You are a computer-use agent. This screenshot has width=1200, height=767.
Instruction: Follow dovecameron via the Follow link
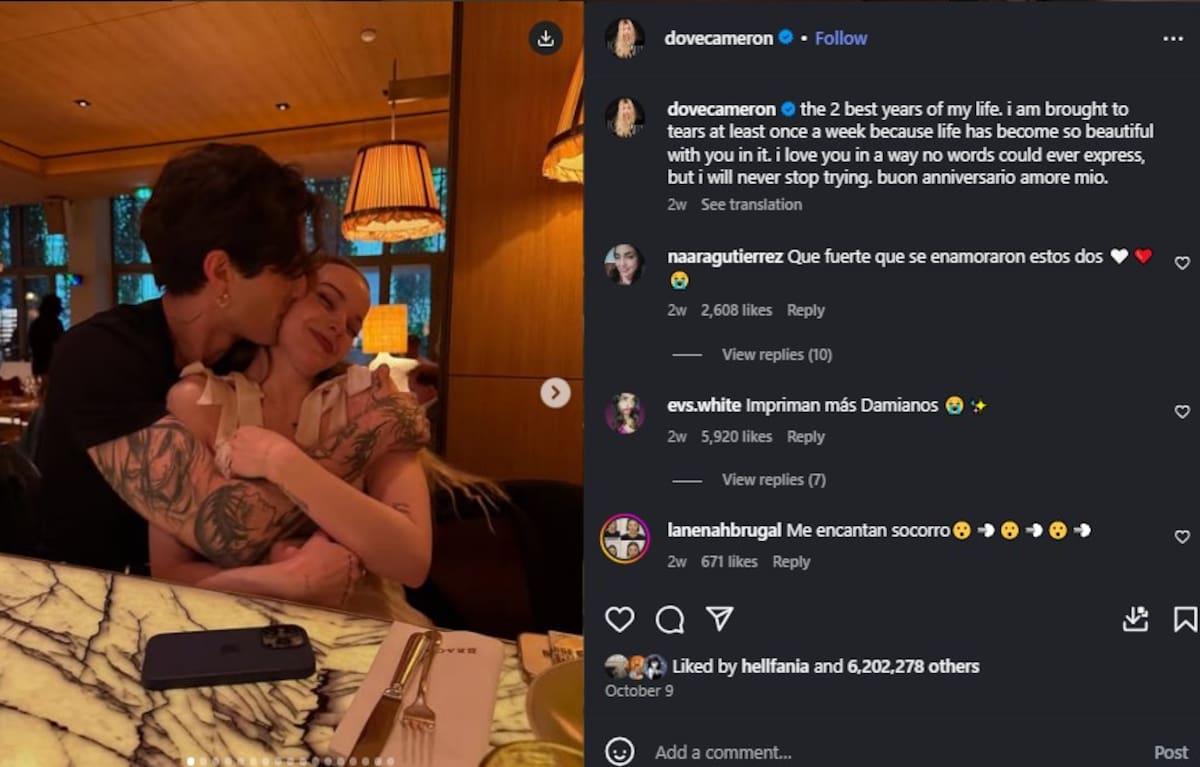point(841,37)
